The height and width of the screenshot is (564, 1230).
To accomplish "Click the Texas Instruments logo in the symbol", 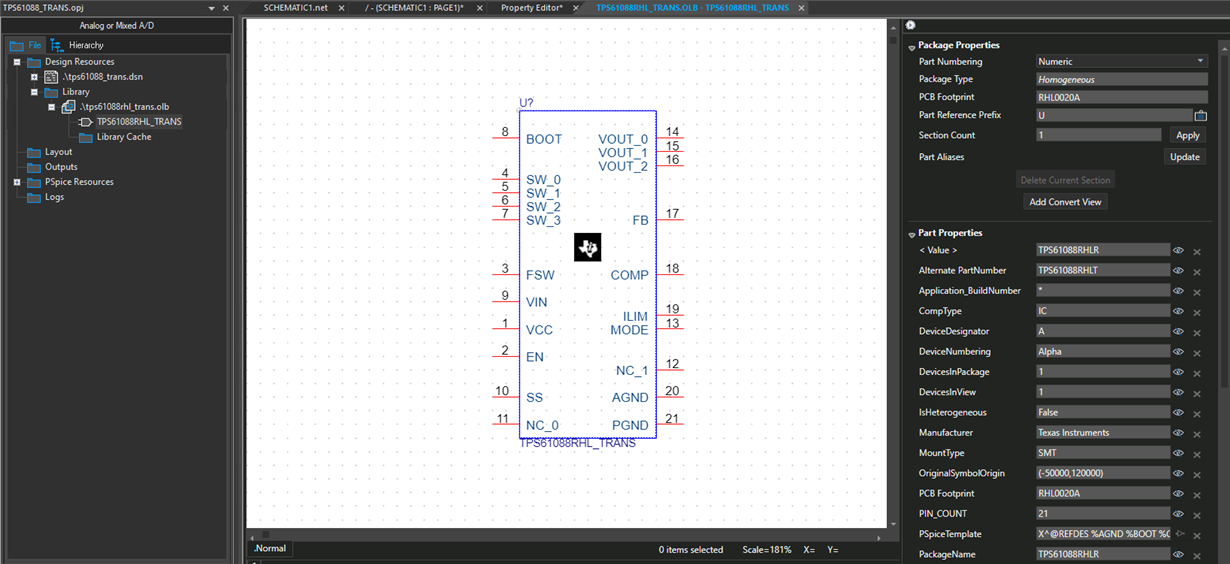I will (x=588, y=248).
